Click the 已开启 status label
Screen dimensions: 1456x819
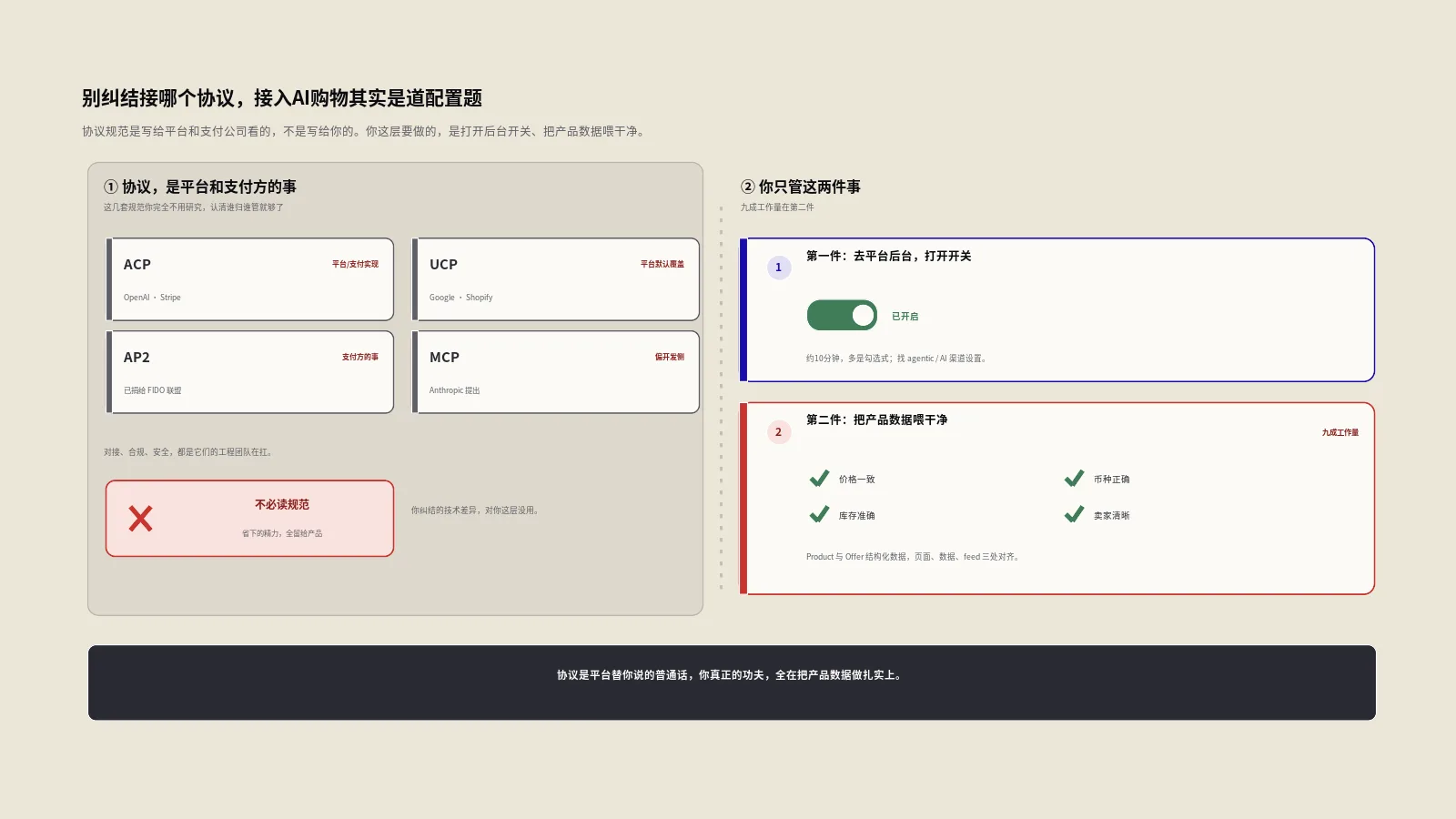tap(905, 317)
